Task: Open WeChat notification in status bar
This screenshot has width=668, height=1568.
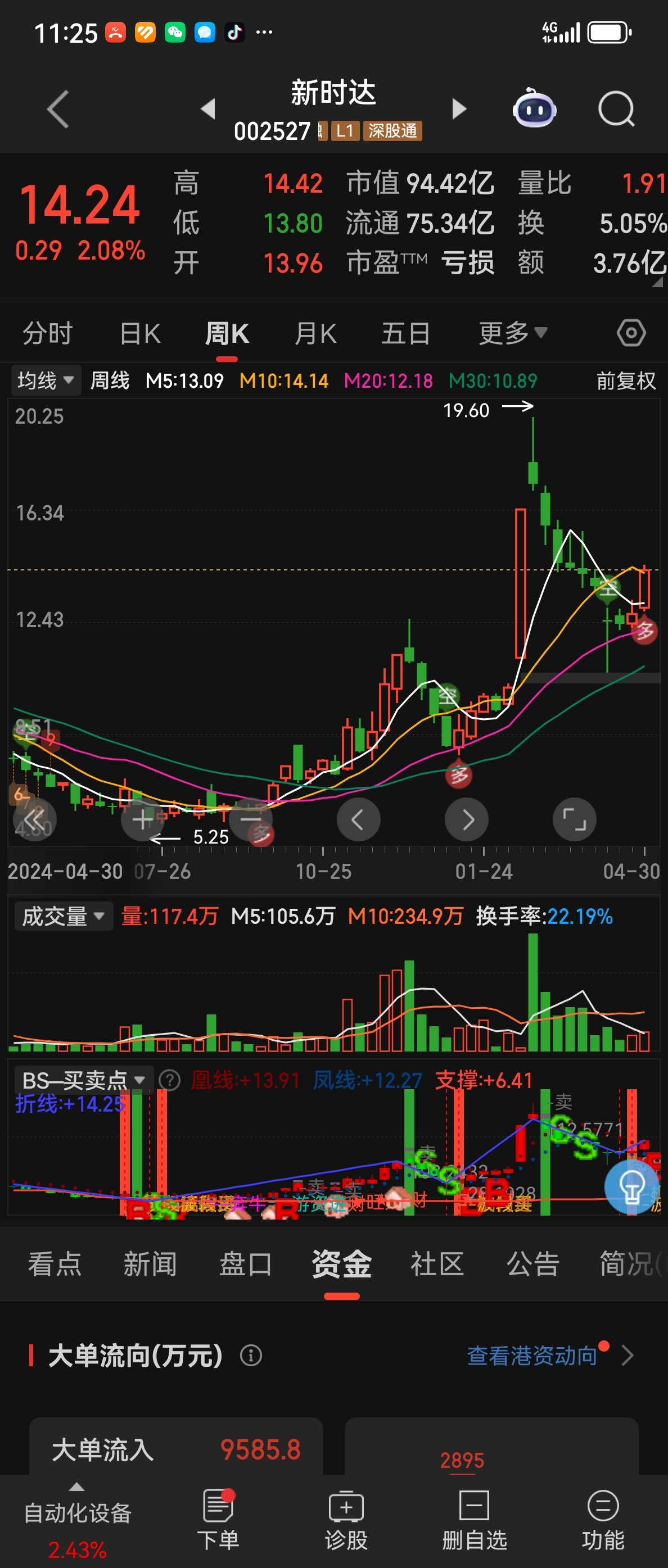Action: (175, 32)
